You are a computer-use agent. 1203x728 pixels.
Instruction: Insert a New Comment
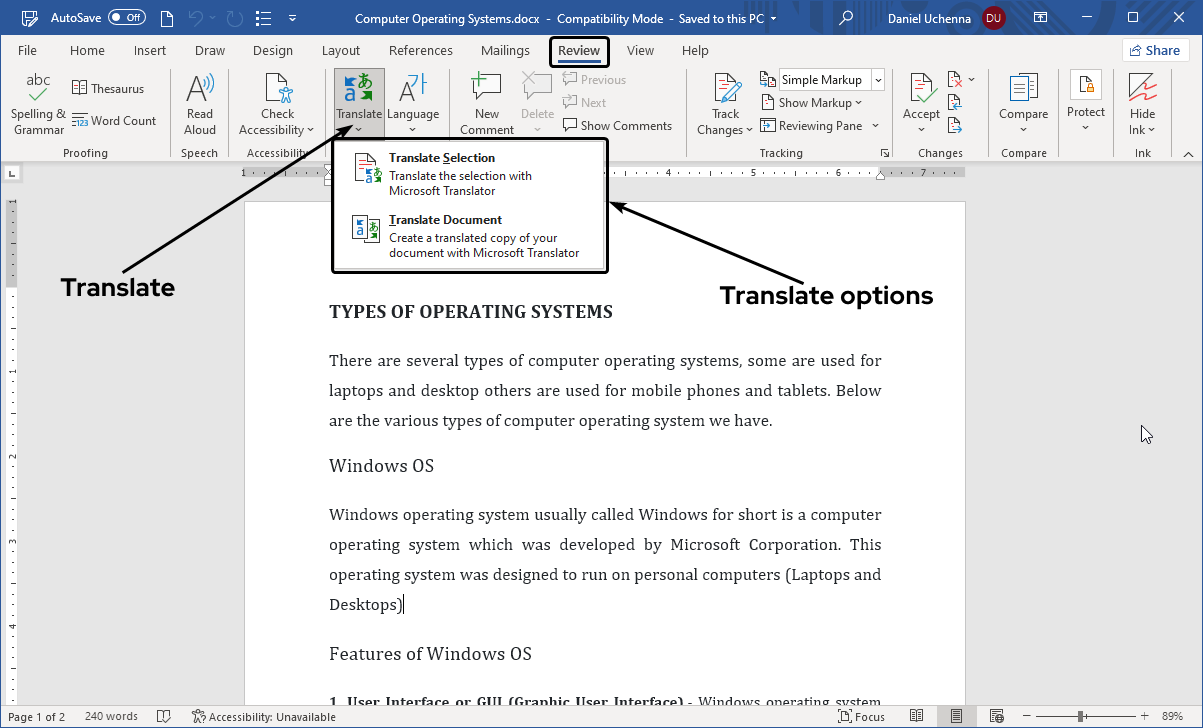pyautogui.click(x=486, y=100)
